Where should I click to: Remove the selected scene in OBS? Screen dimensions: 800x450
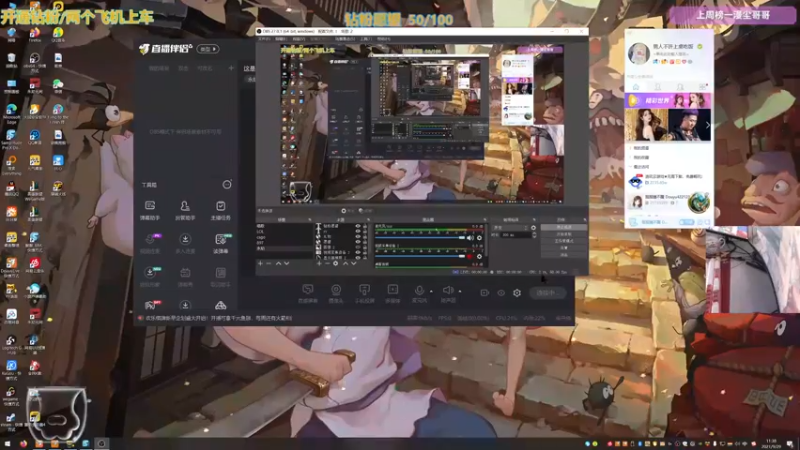pos(269,263)
